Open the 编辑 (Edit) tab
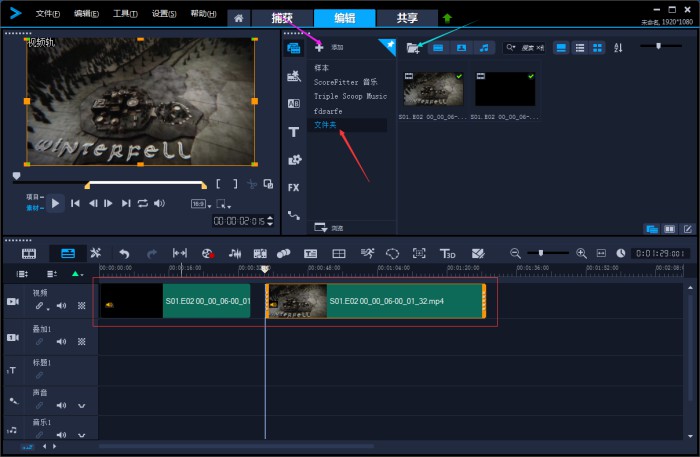Image resolution: width=700 pixels, height=457 pixels. [x=344, y=18]
